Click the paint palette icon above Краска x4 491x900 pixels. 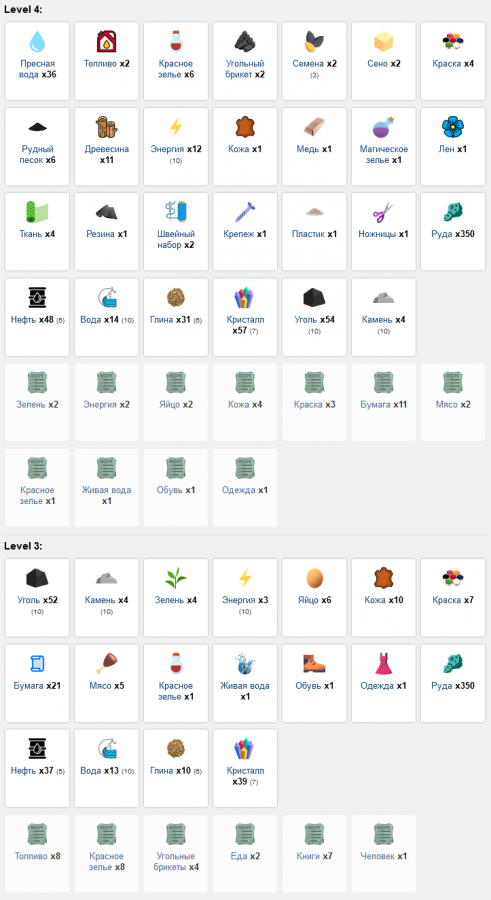click(x=453, y=42)
